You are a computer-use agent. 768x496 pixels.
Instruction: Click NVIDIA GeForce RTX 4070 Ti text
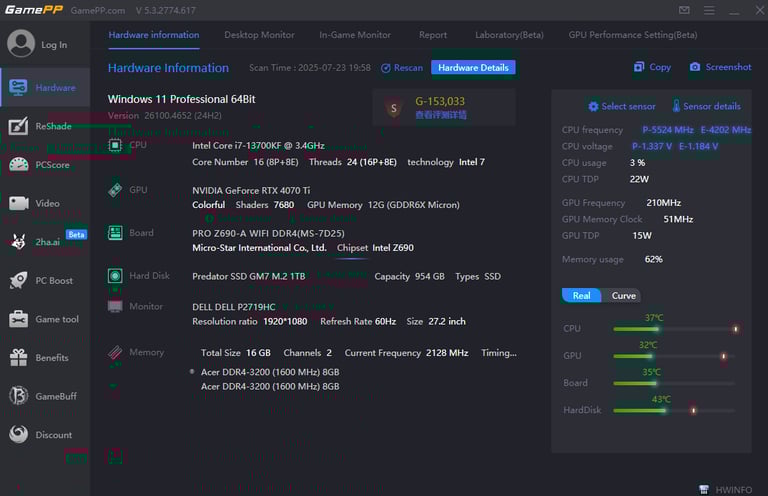[251, 190]
